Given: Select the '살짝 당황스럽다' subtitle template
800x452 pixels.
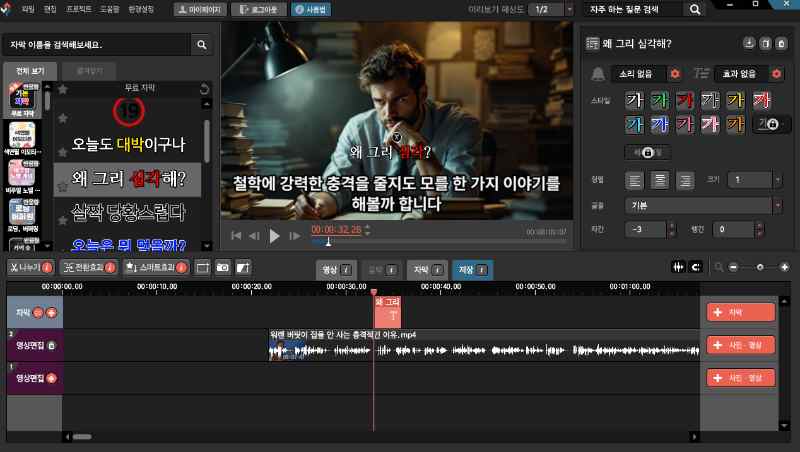Looking at the screenshot, I should click(x=128, y=212).
